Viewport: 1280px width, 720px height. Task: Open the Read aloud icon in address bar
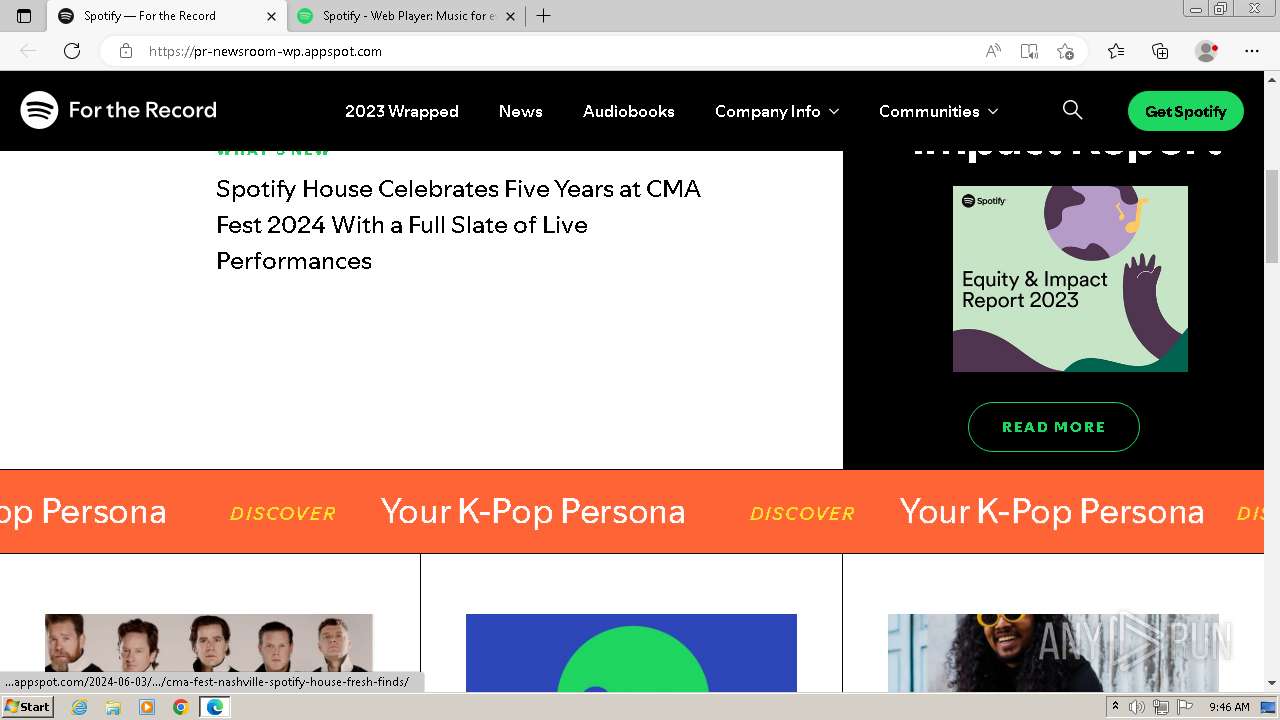(993, 51)
